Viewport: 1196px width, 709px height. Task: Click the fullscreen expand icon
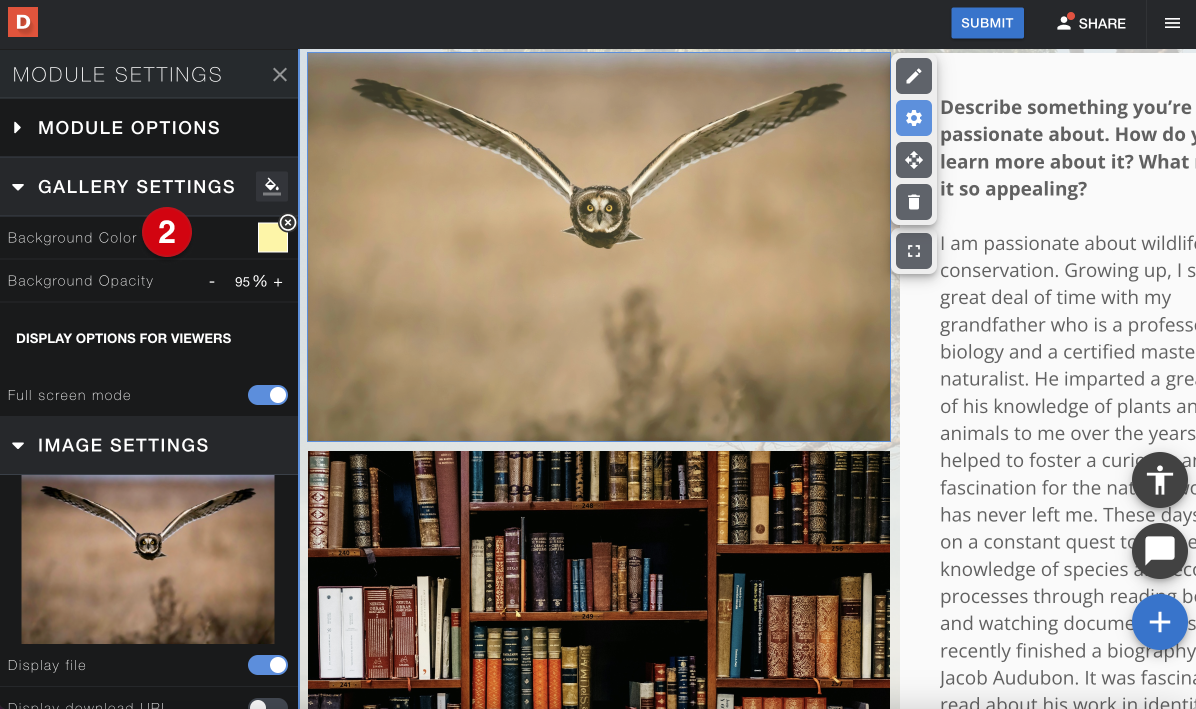coord(914,251)
